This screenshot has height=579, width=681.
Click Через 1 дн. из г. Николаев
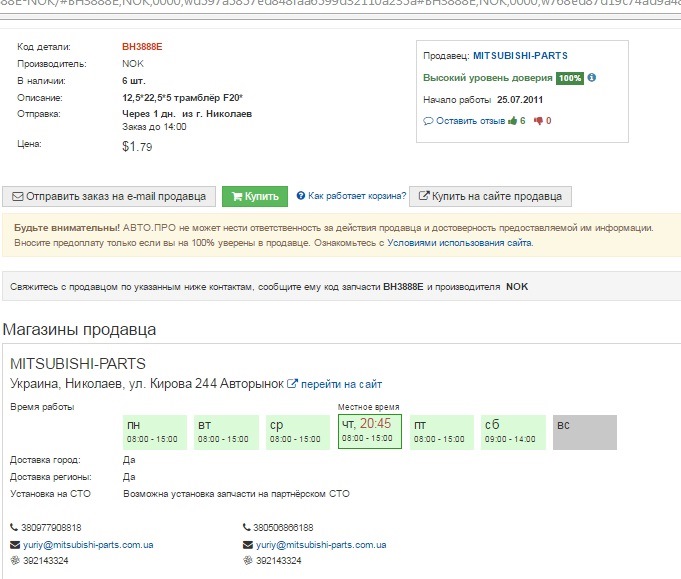[187, 114]
